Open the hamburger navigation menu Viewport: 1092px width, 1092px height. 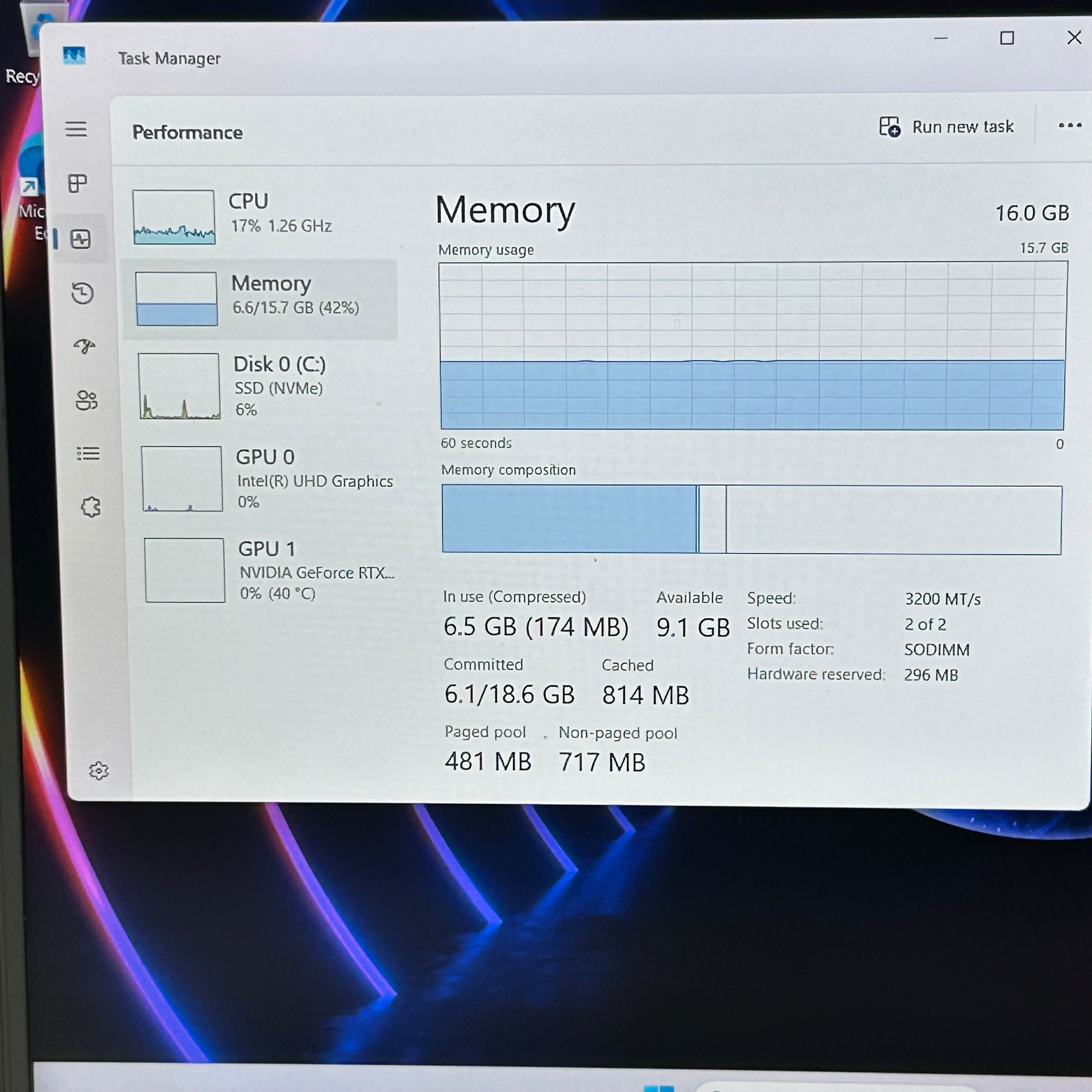[76, 129]
